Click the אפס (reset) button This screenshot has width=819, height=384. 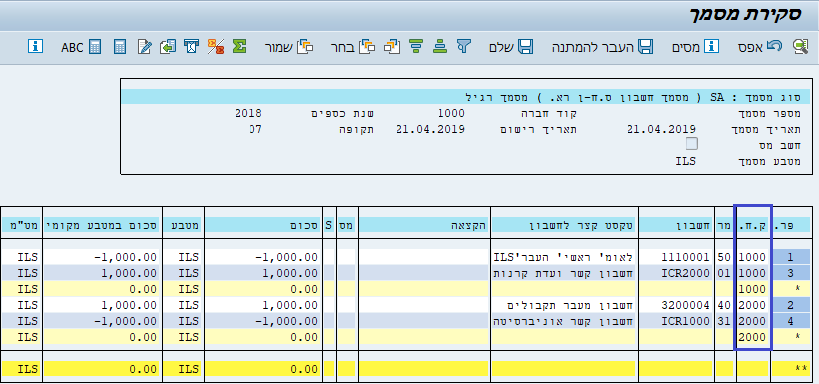point(760,46)
